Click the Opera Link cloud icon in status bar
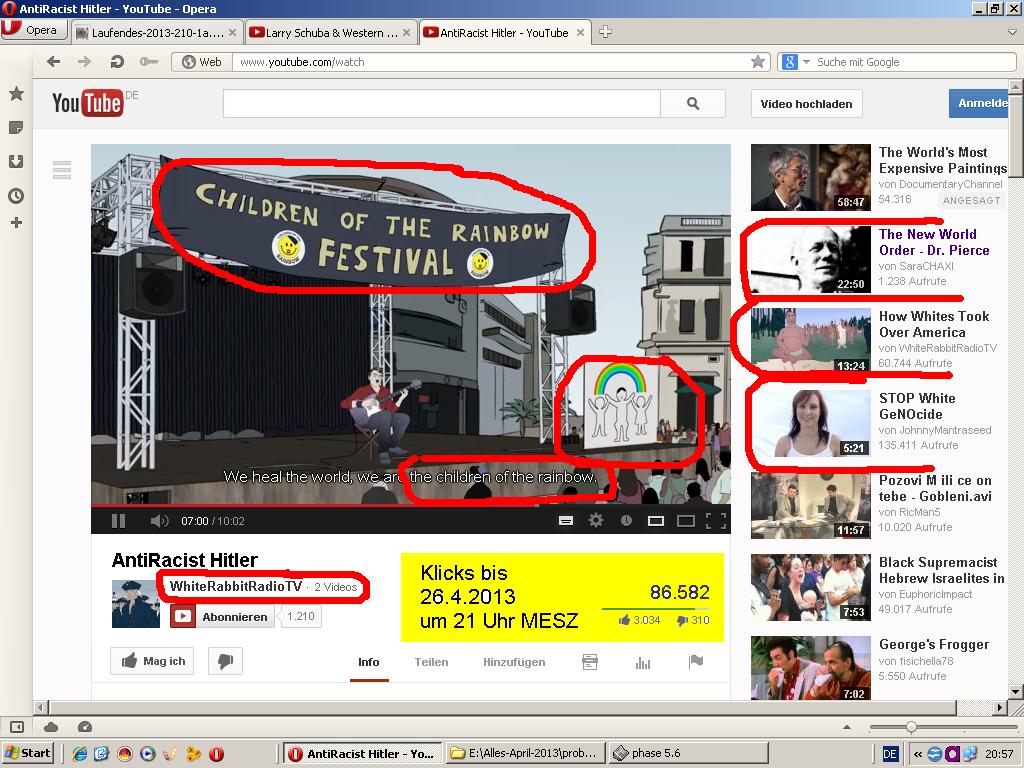 pos(51,726)
